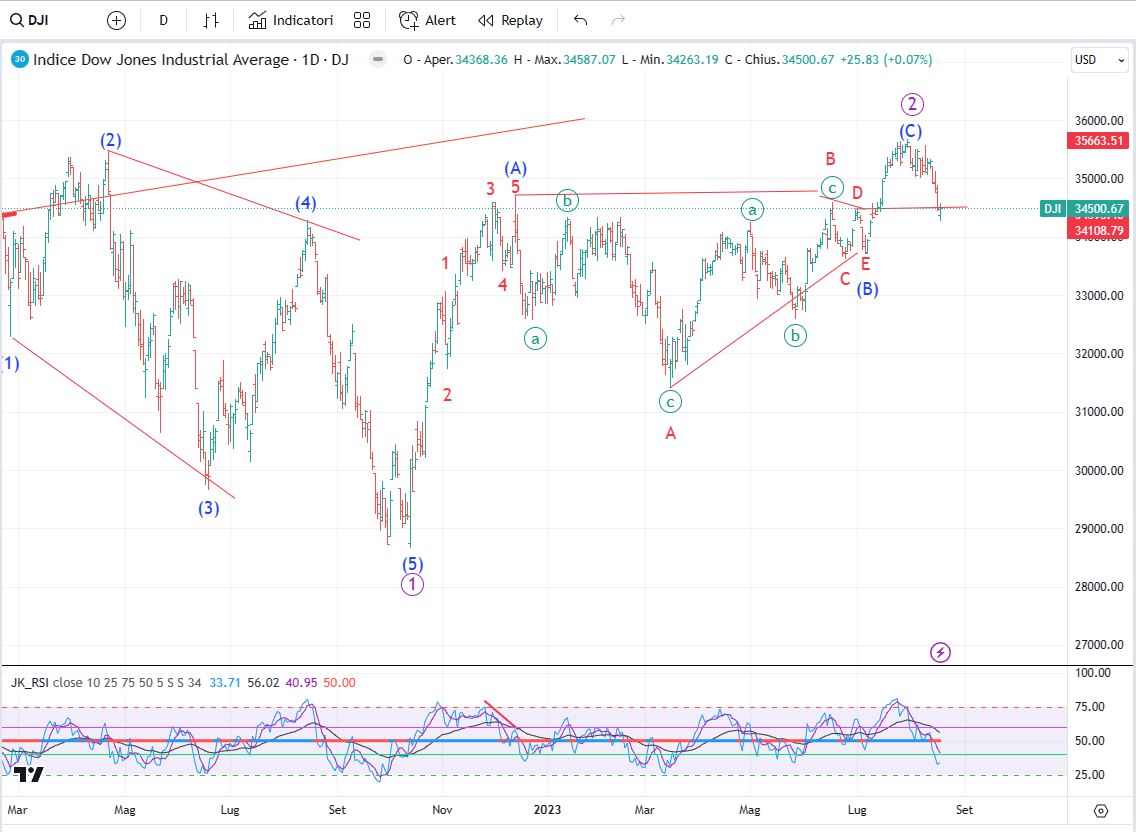Open the DJI symbol search
Image resolution: width=1136 pixels, height=832 pixels.
click(x=29, y=20)
